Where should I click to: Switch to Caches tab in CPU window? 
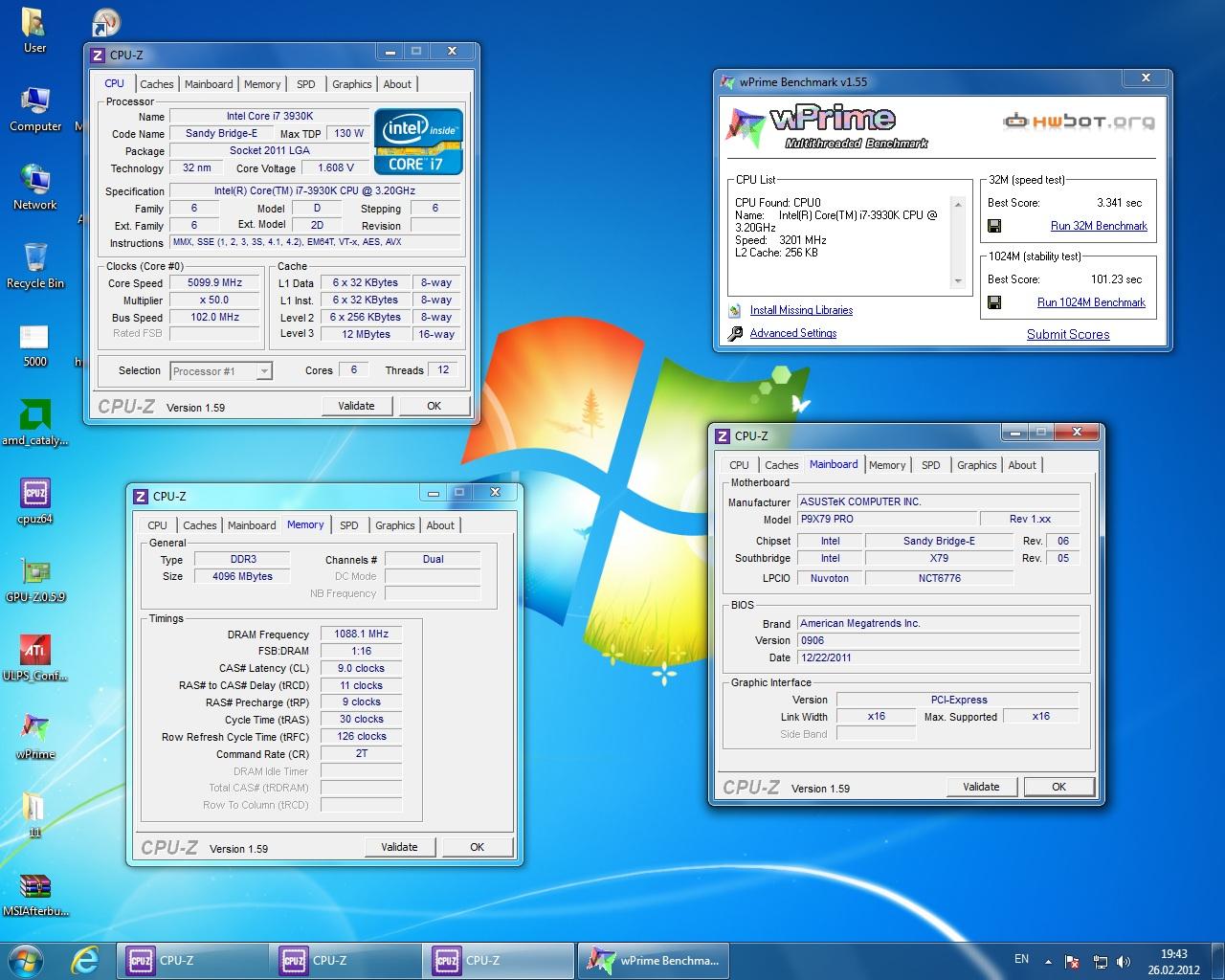coord(157,84)
